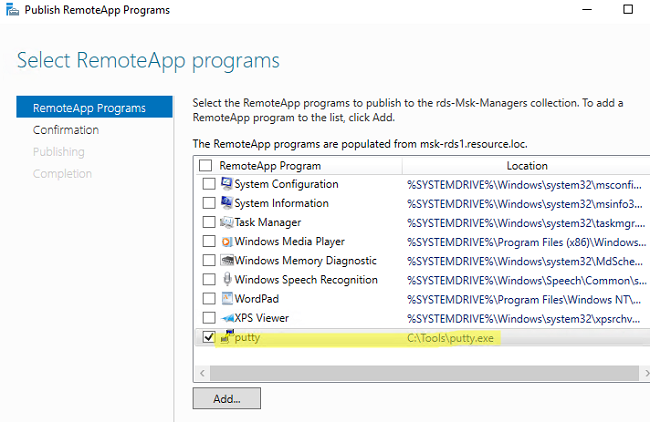Click the Publish RemoteApp Programs title icon
This screenshot has height=422, width=650.
(12, 10)
